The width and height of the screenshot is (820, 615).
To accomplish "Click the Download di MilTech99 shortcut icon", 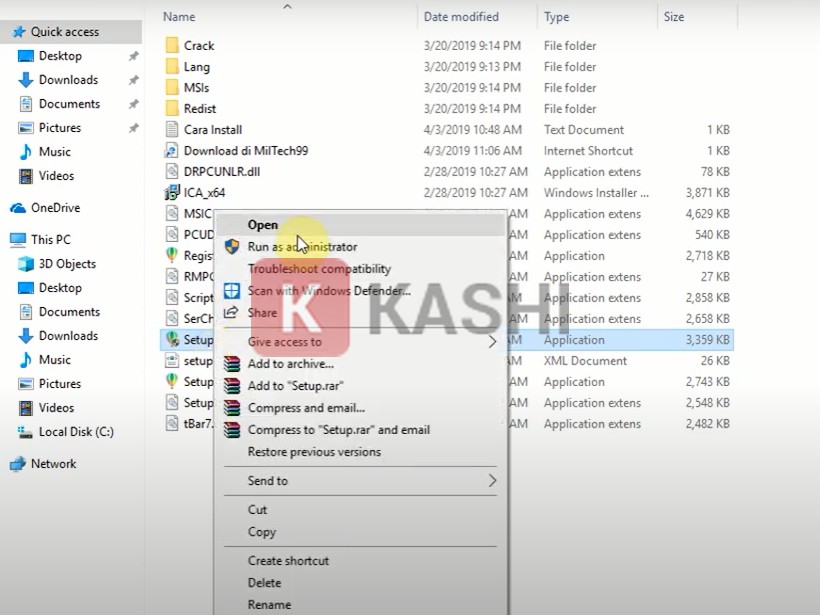I will [x=172, y=151].
